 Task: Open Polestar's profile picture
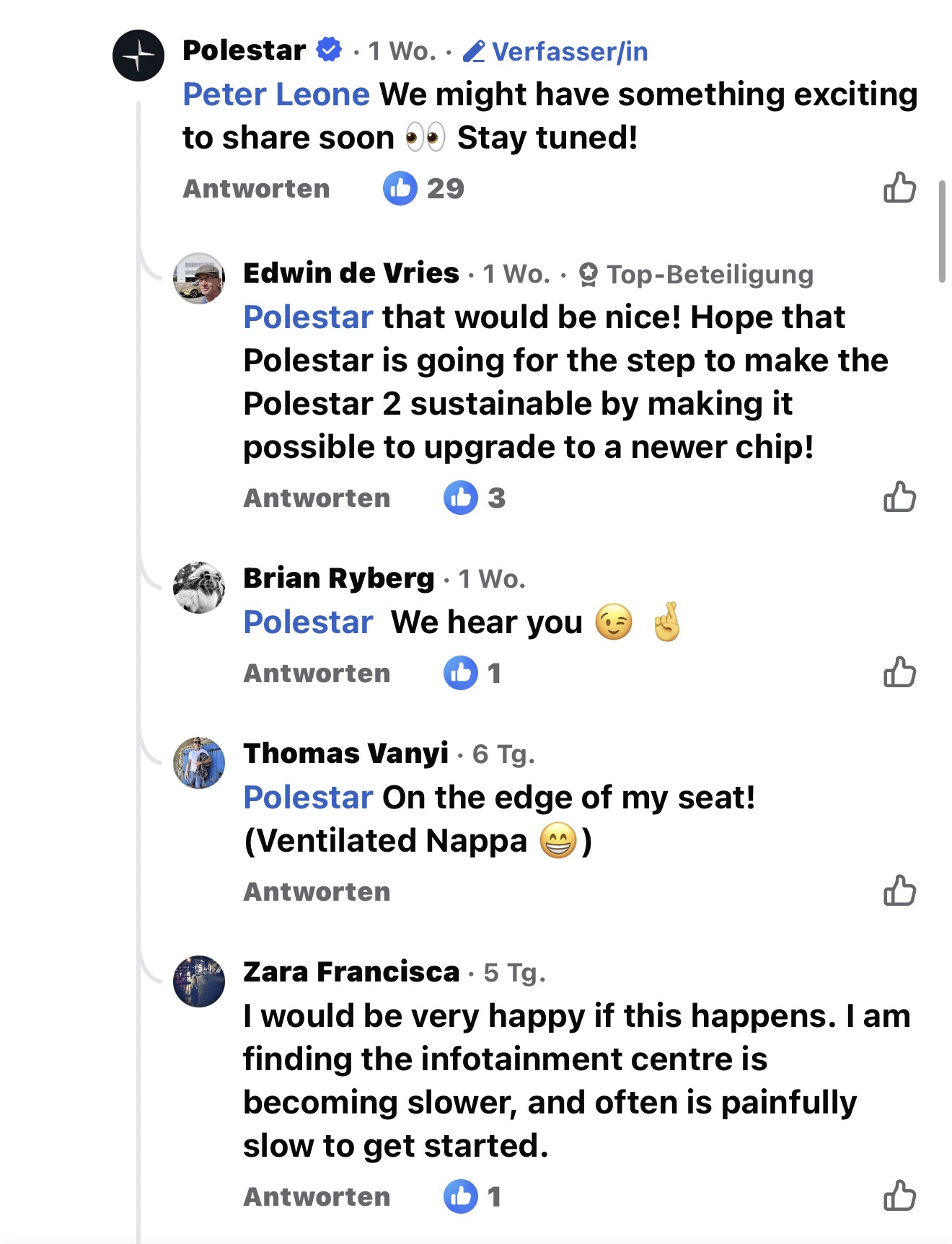tap(138, 56)
